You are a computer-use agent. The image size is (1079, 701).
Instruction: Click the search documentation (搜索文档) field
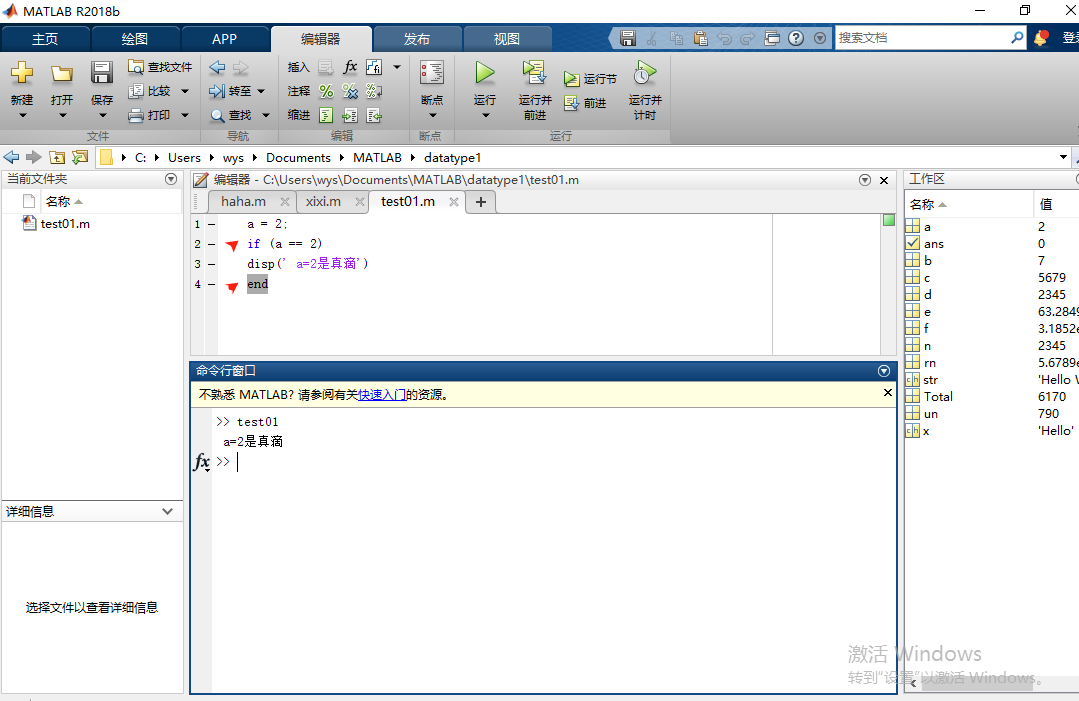[x=922, y=38]
